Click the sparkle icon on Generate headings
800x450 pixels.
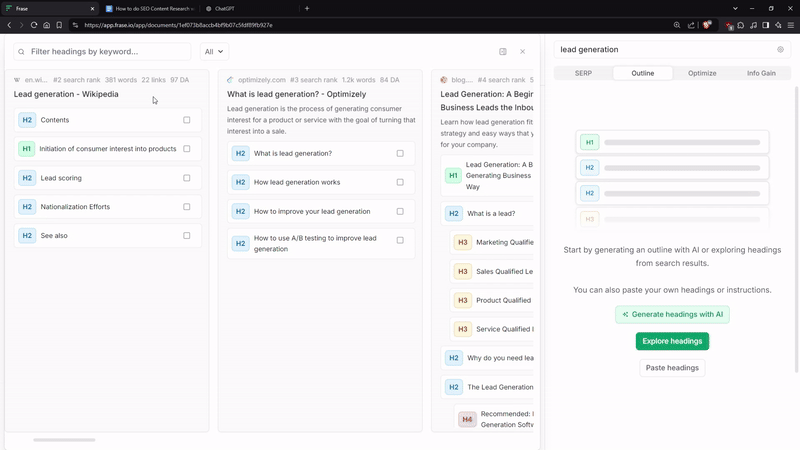[625, 314]
